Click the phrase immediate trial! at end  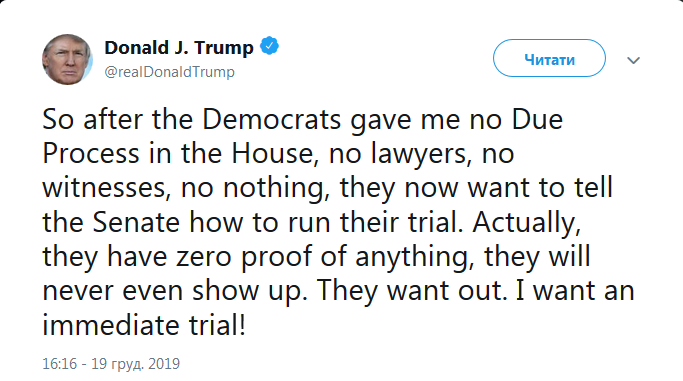tap(144, 325)
